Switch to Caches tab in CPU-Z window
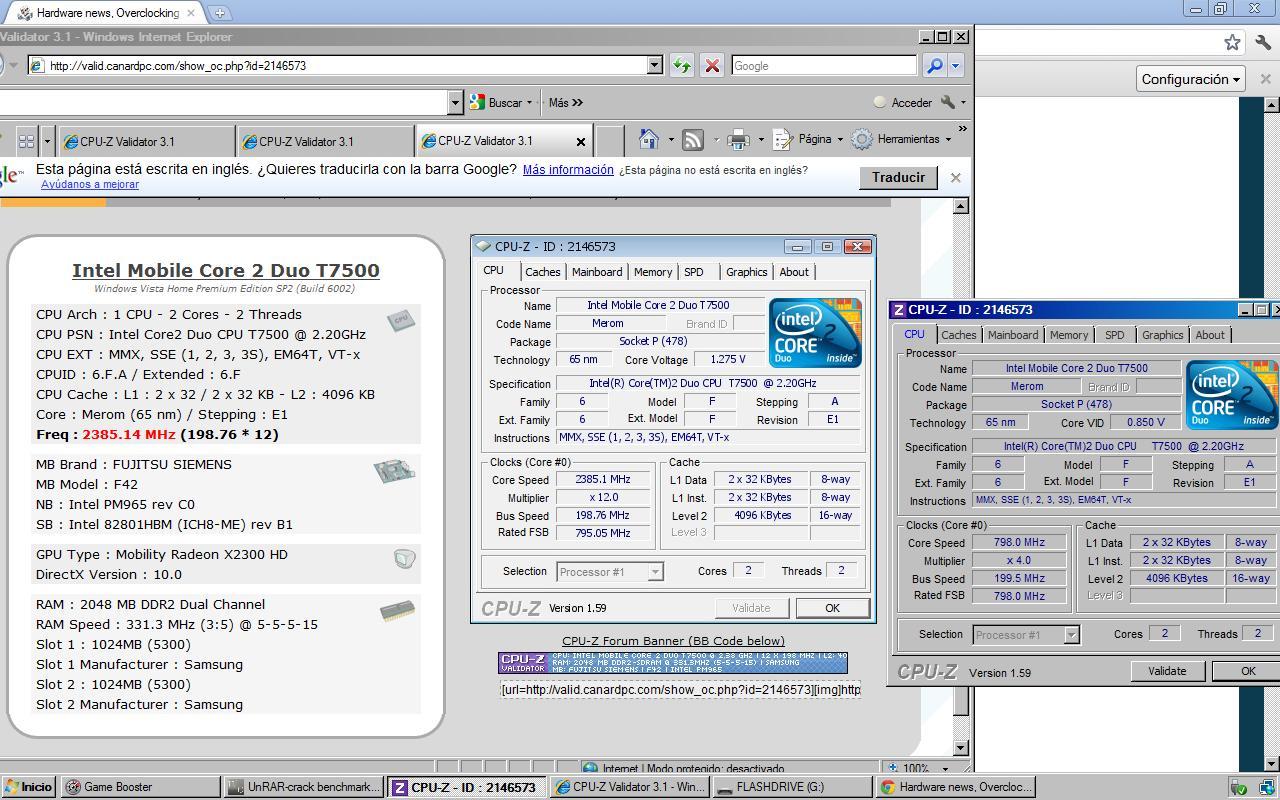 (x=958, y=335)
